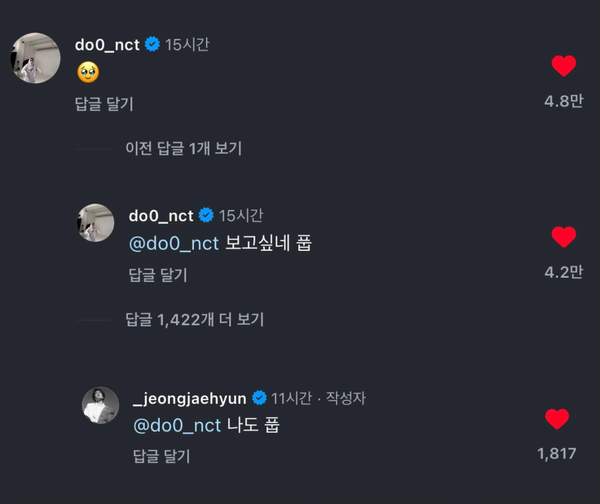The image size is (600, 504).
Task: View the 1,817 likes count on _jeongjaehyun's reply
Action: [557, 453]
